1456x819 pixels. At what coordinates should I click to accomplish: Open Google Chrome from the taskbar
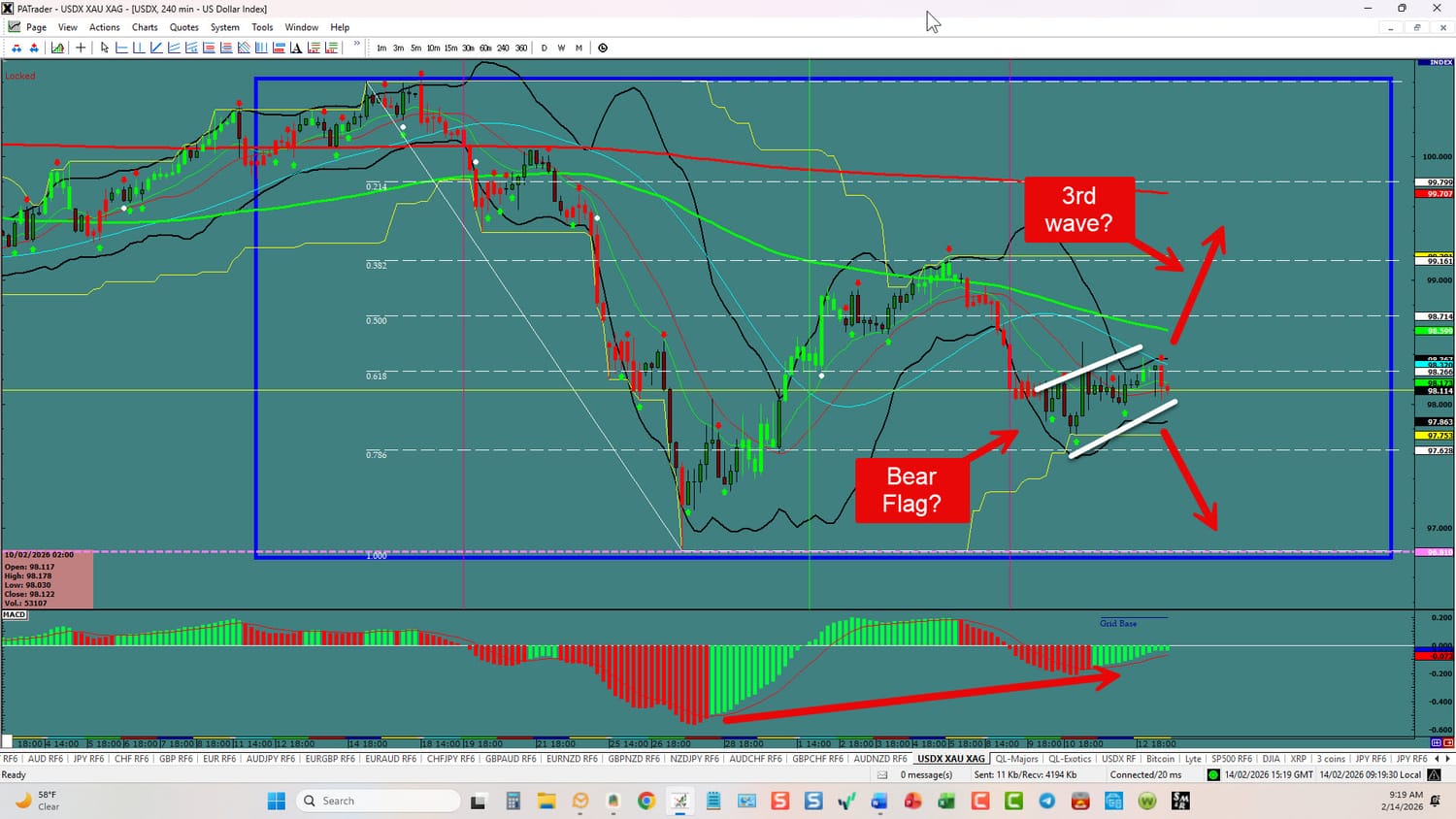(646, 801)
